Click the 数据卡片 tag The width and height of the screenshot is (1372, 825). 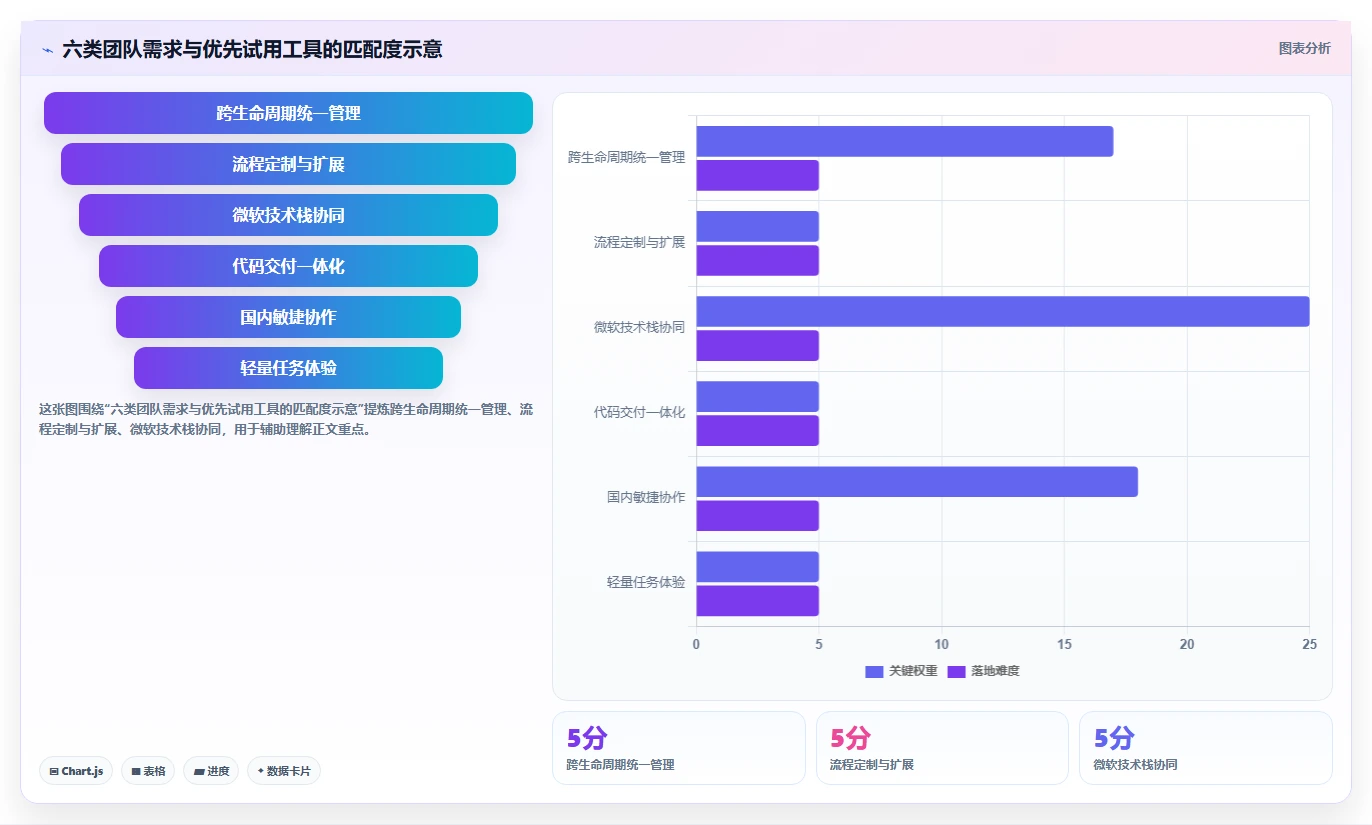coord(284,771)
